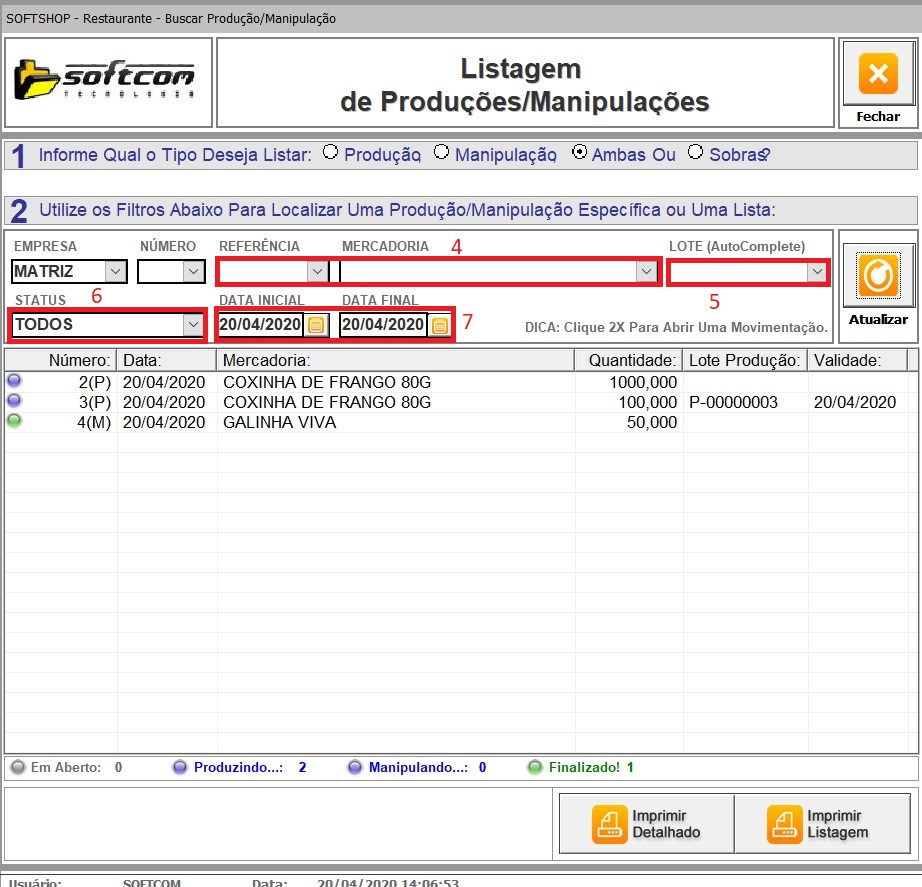922x887 pixels.
Task: Open the Número dropdown
Action: pos(193,271)
